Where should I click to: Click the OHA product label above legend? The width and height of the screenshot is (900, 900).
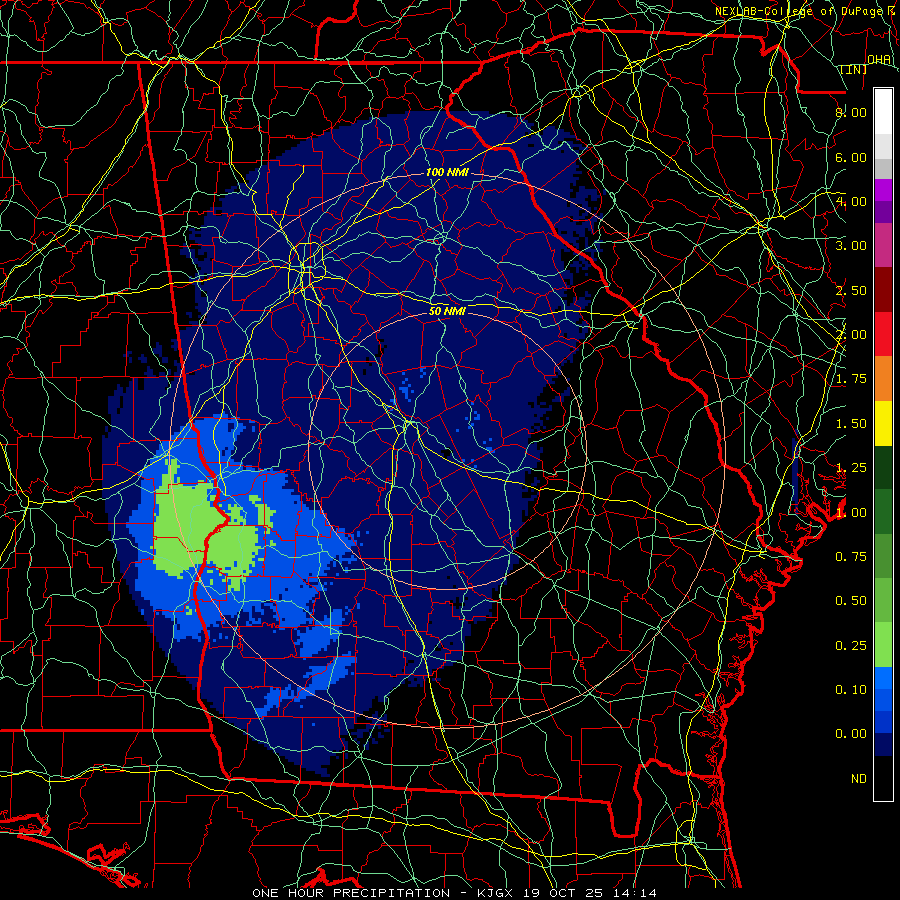[879, 60]
